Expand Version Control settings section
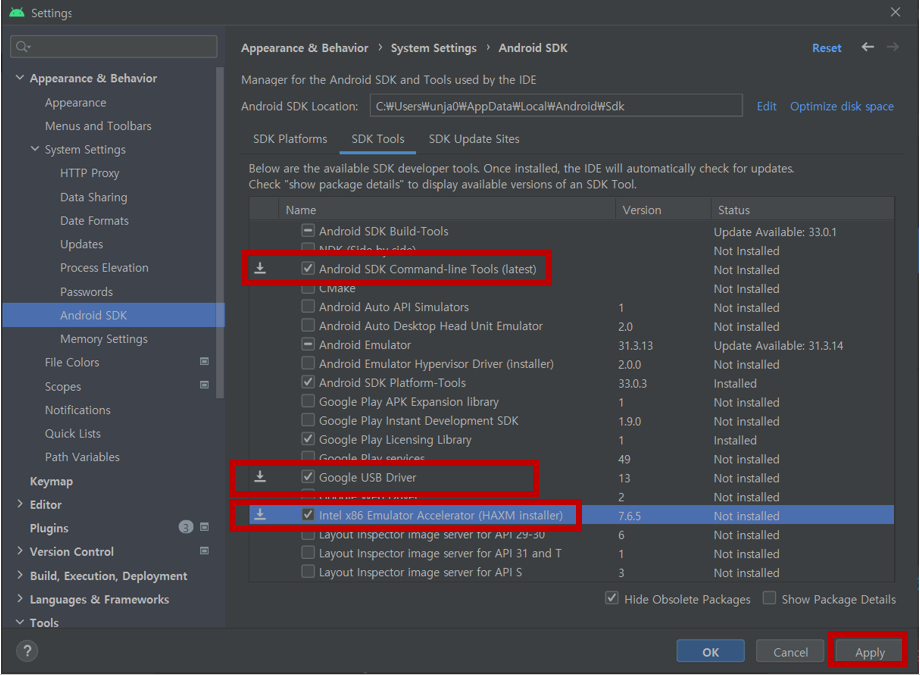 [19, 551]
